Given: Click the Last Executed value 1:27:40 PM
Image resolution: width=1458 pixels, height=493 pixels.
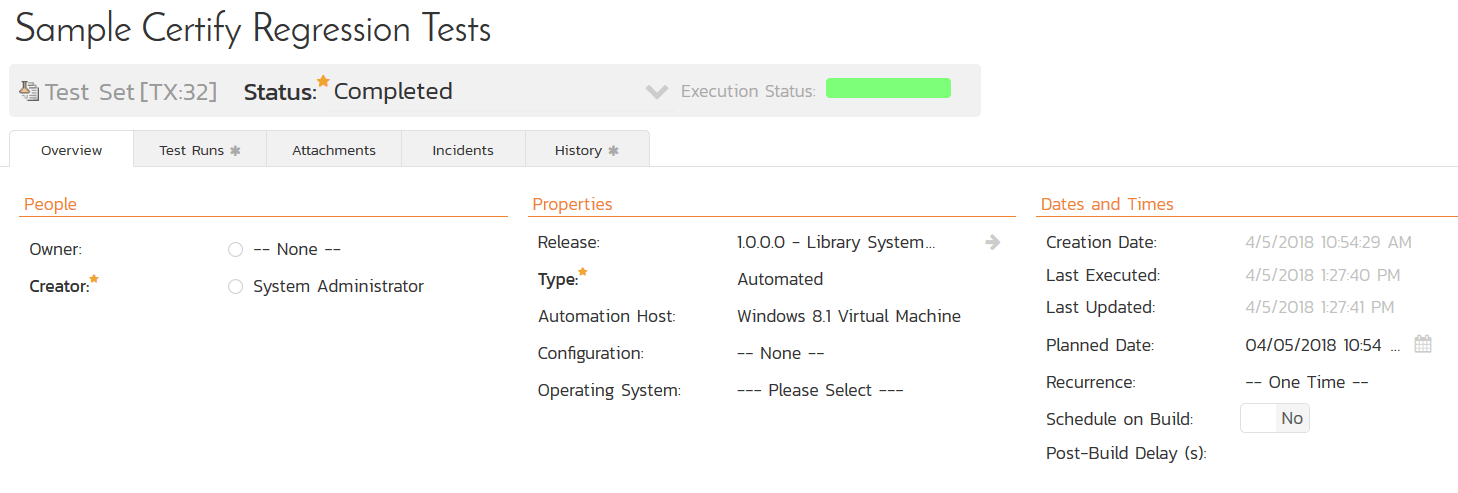Looking at the screenshot, I should [x=1323, y=275].
